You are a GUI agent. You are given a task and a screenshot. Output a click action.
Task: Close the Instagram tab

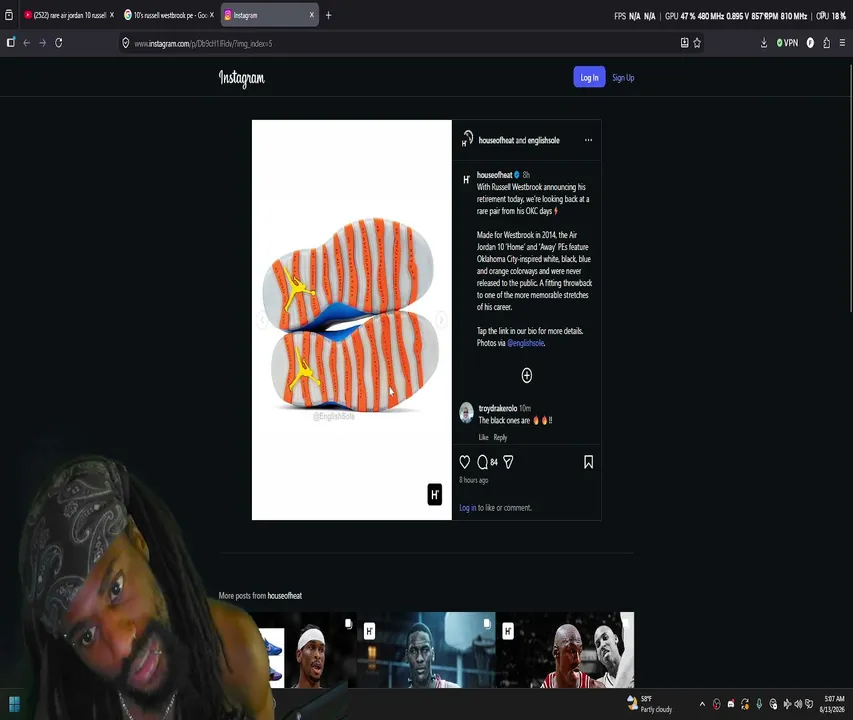point(312,15)
